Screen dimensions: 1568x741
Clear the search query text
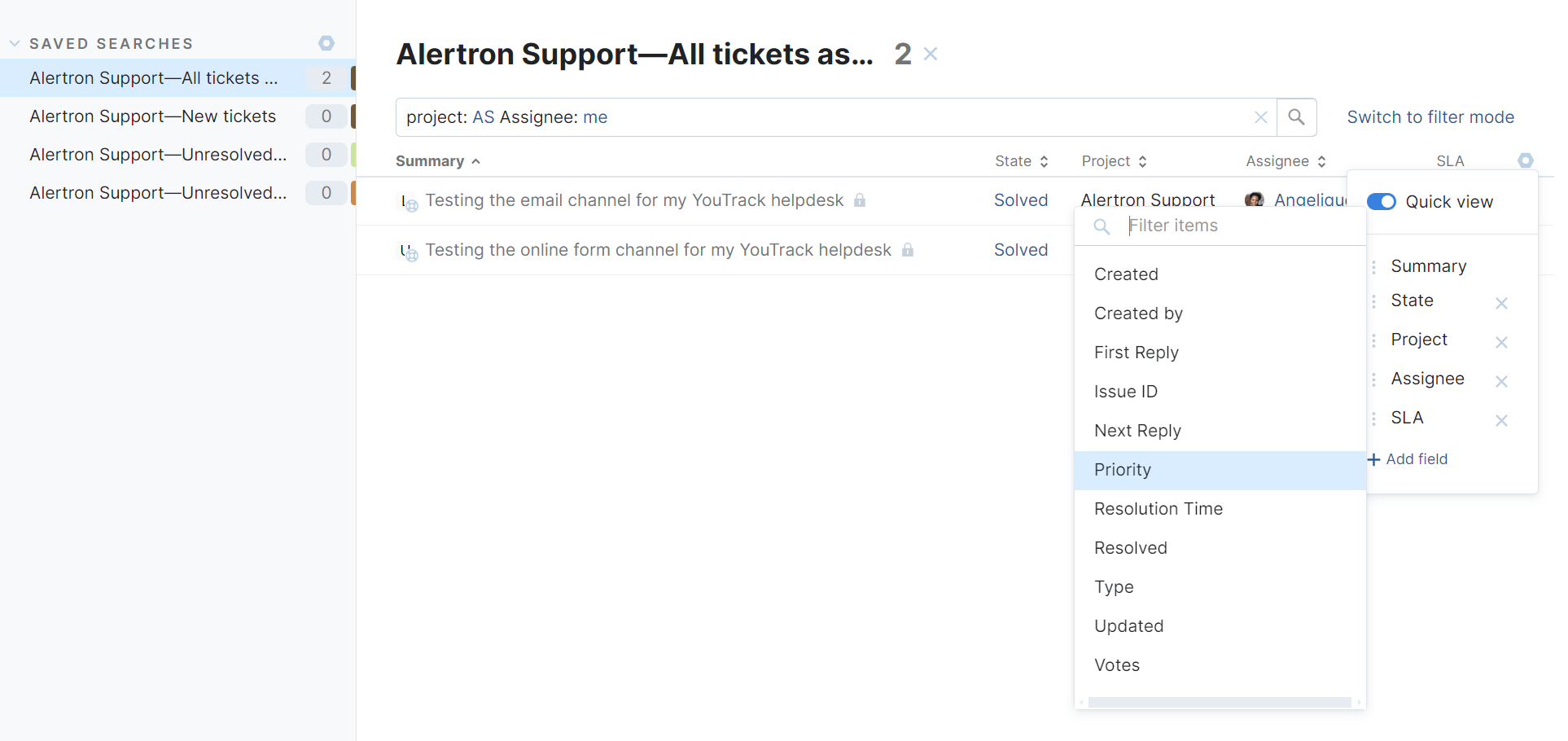(1260, 117)
